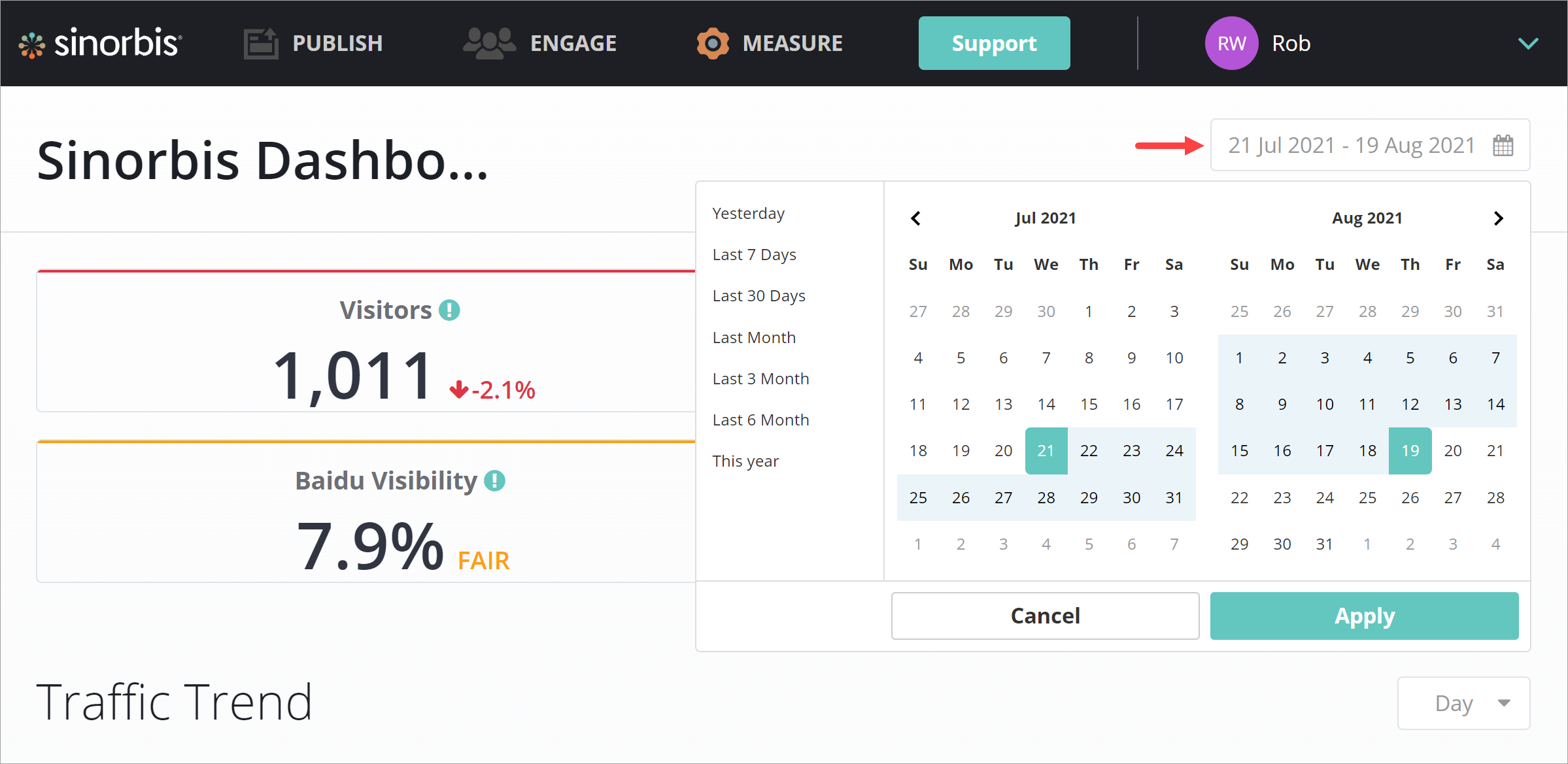This screenshot has height=764, width=1568.
Task: Click the Engage people icon
Action: (489, 44)
